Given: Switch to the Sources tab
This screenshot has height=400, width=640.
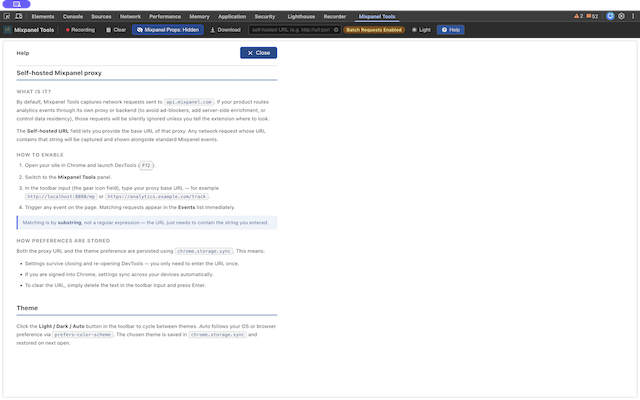Looking at the screenshot, I should coord(101,17).
